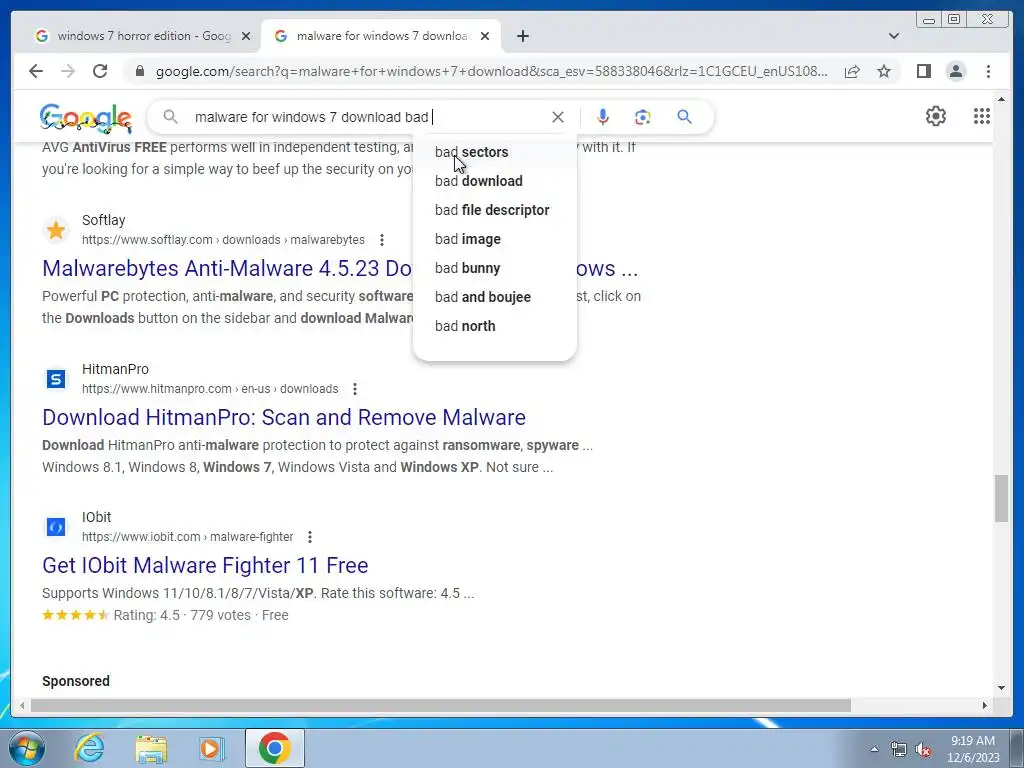The image size is (1024, 768).
Task: Choose the 'bad north' suggestion
Action: (x=494, y=326)
